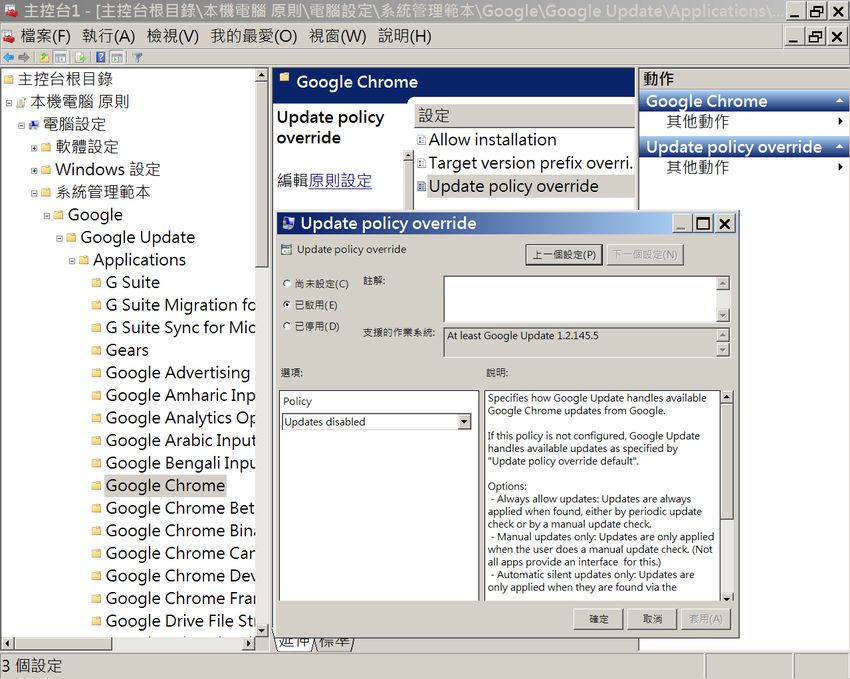Open the 執行(A) menu
Viewport: 850px width, 679px height.
coord(108,36)
